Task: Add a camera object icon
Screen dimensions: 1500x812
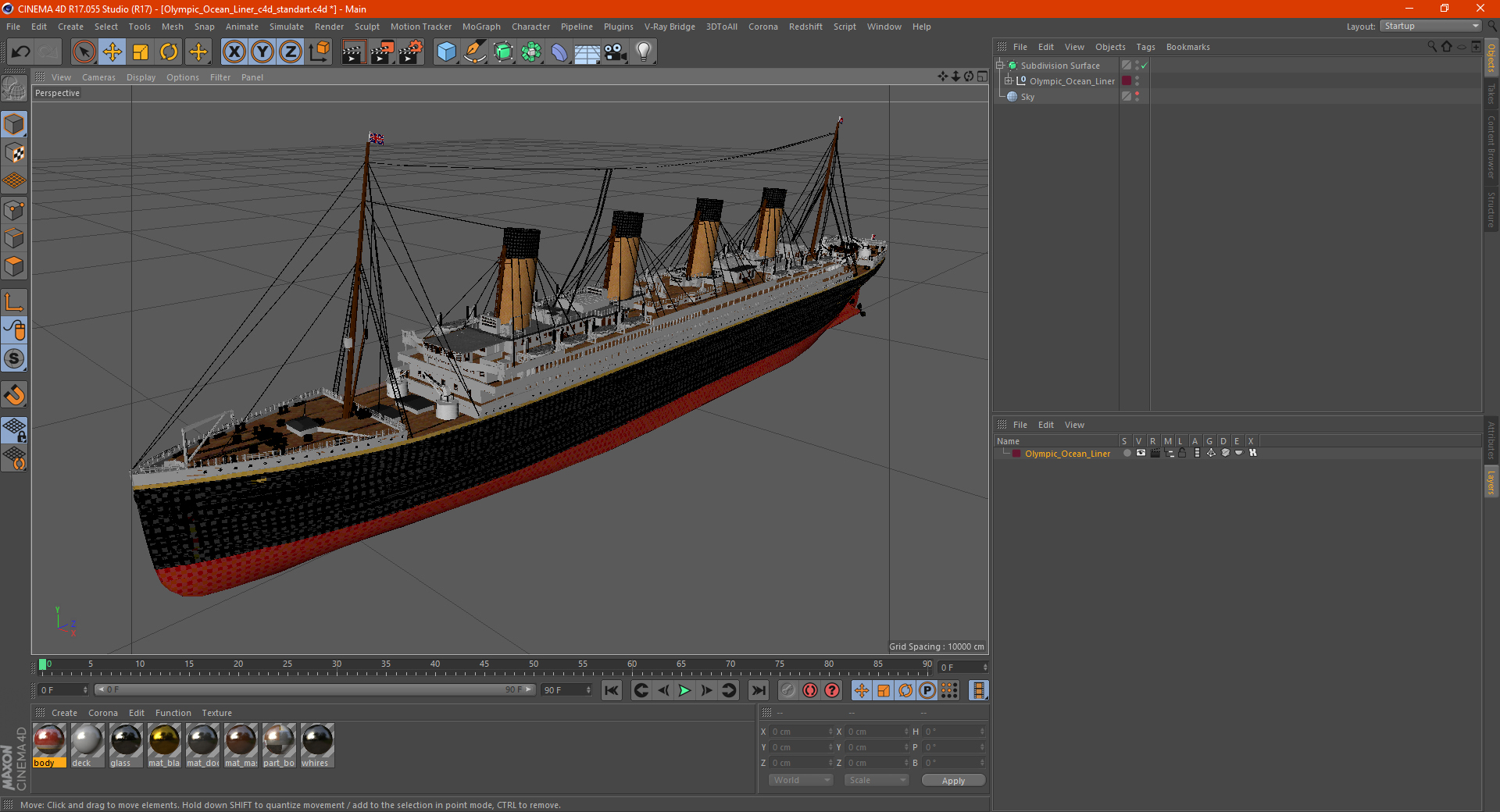Action: coord(616,52)
